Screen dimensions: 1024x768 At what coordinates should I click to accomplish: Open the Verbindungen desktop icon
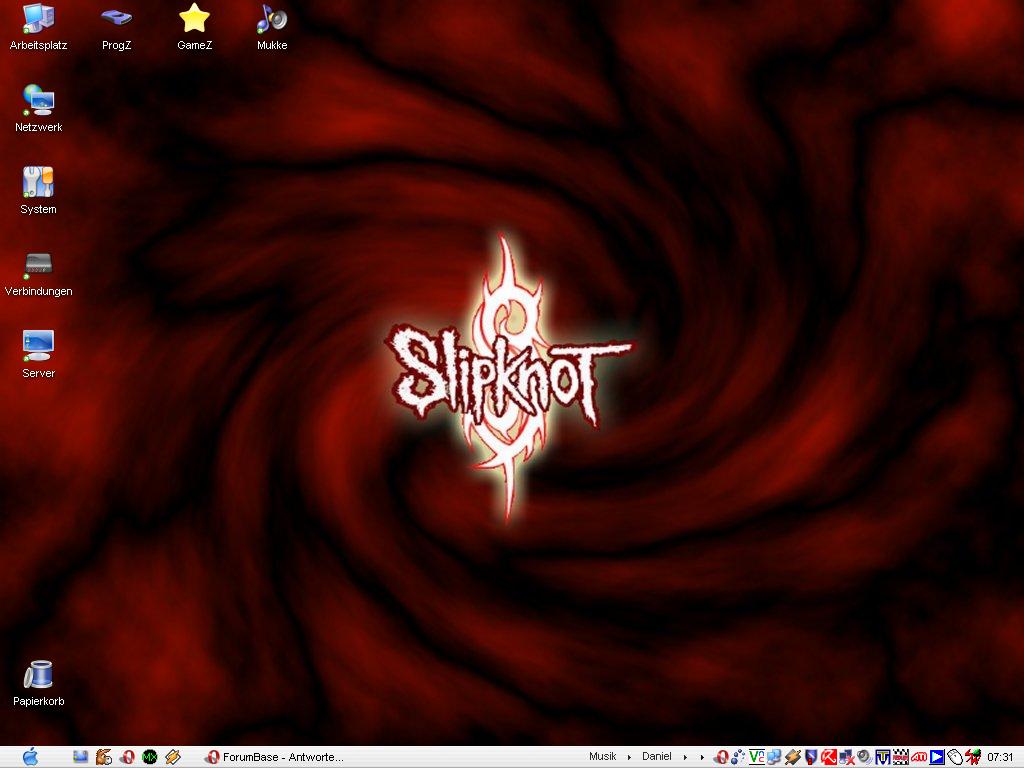(x=38, y=274)
